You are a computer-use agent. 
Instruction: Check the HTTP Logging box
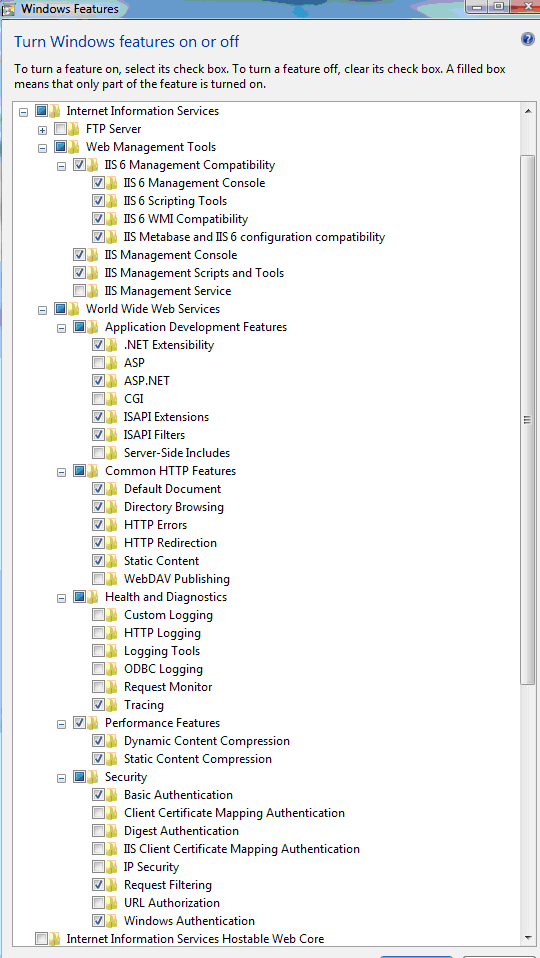pos(98,633)
